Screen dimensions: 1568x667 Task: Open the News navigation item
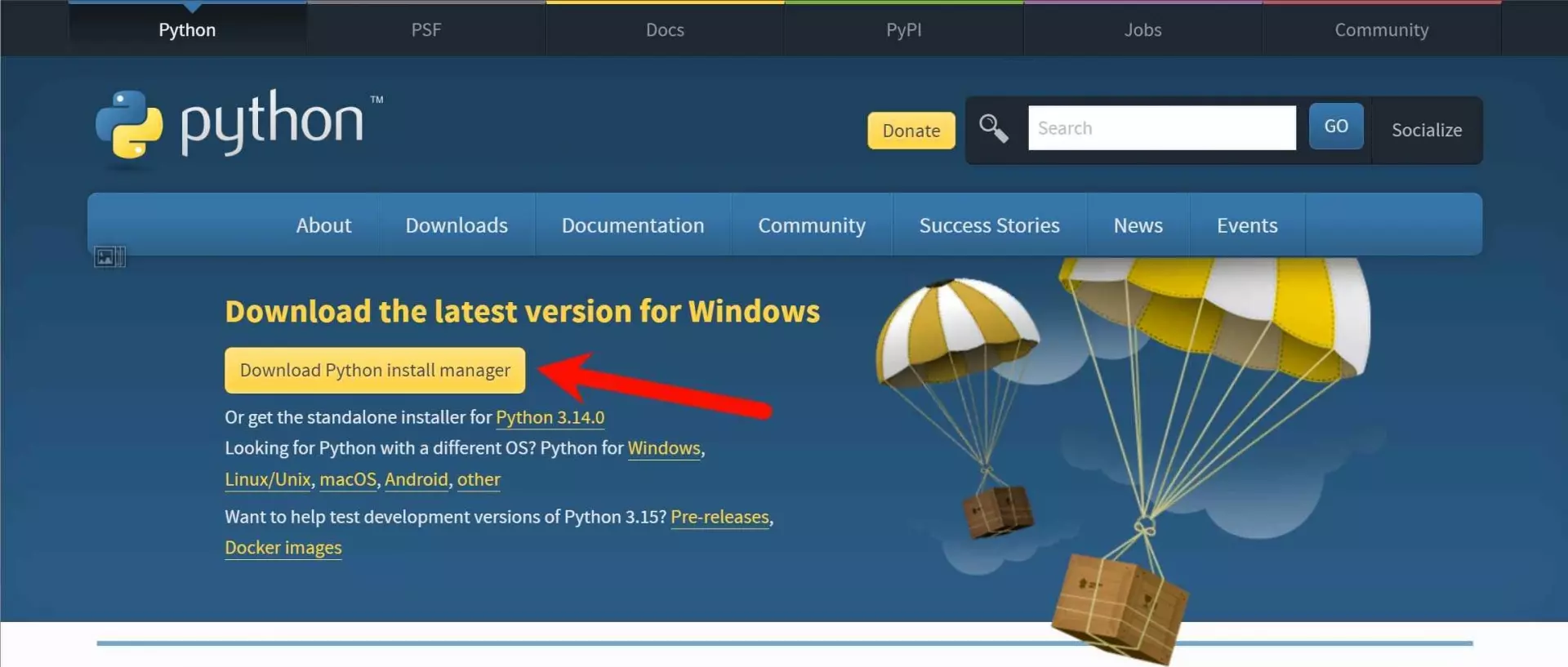point(1138,225)
